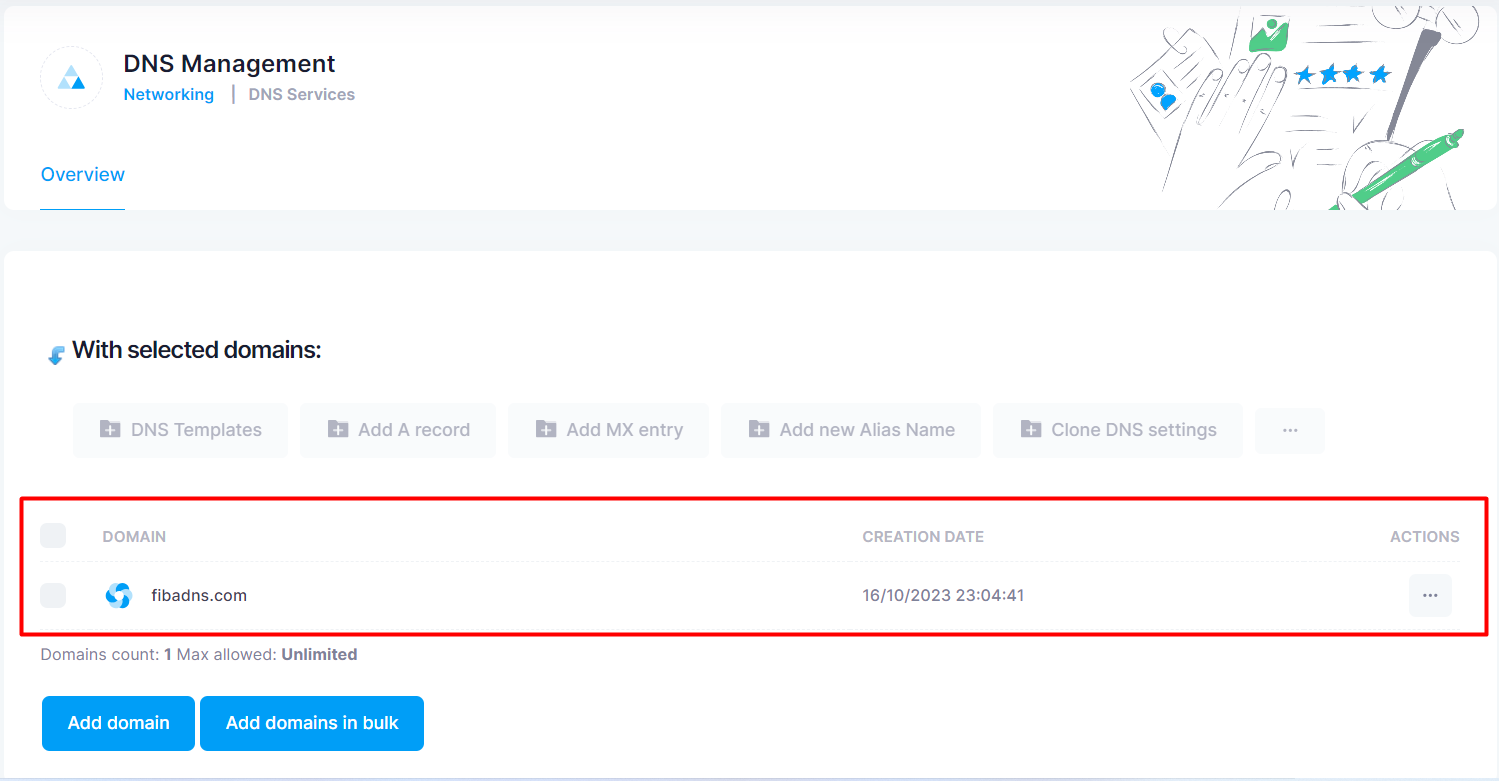Viewport: 1499px width, 781px height.
Task: Click Add domains in bulk button
Action: (x=312, y=723)
